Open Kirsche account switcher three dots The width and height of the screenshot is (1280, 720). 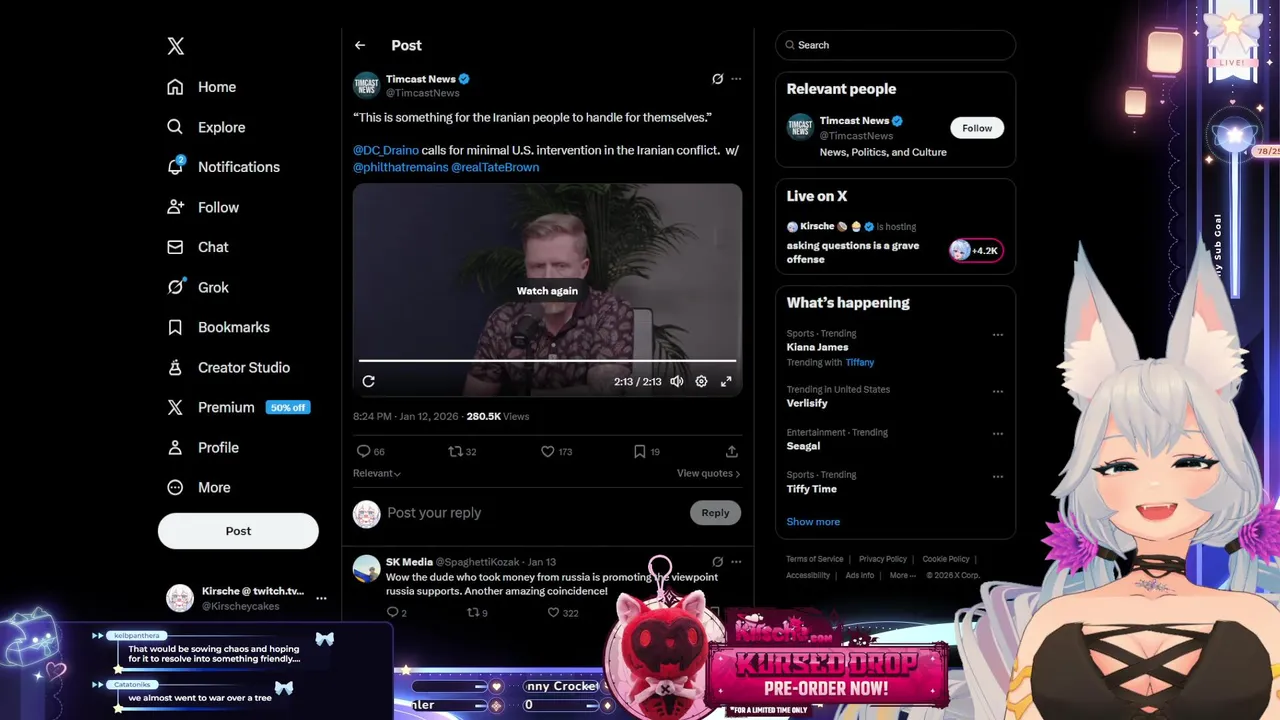click(321, 598)
